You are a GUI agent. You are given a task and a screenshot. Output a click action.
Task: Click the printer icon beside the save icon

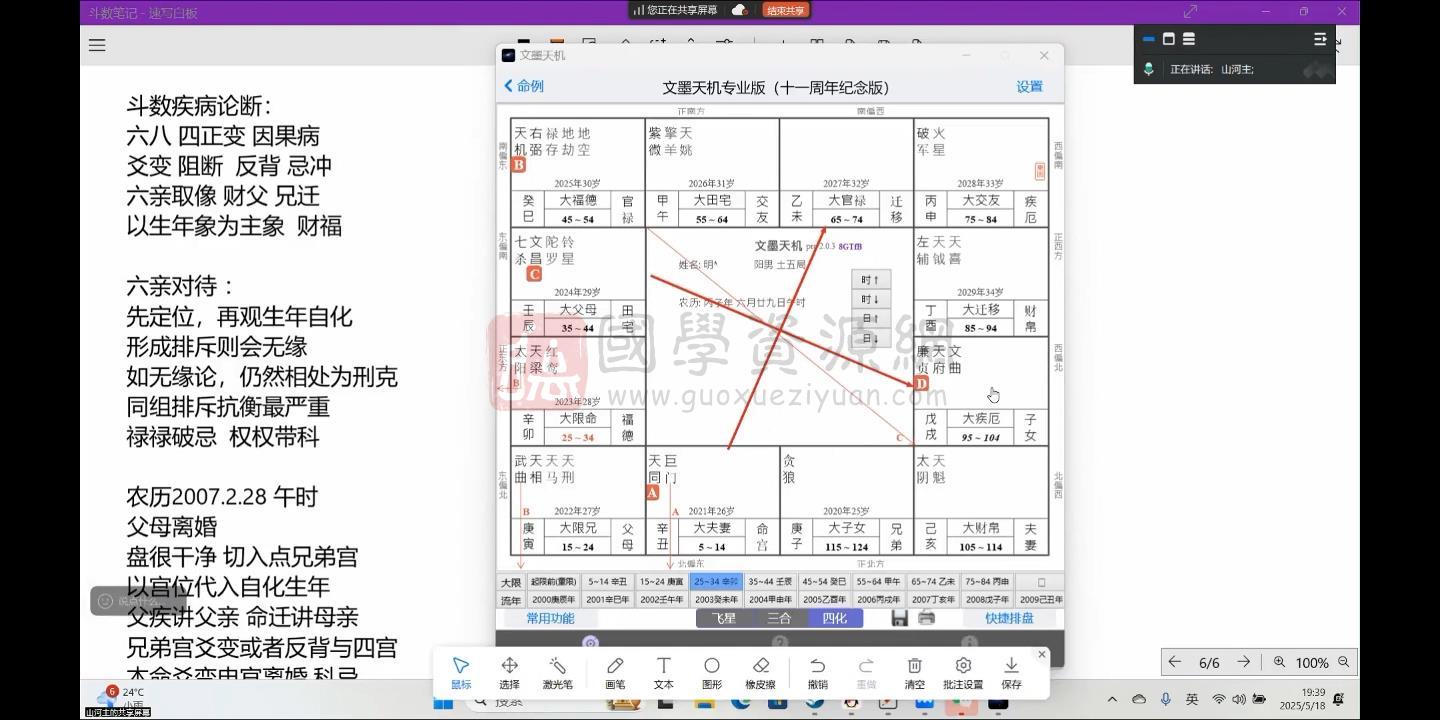[x=926, y=618]
